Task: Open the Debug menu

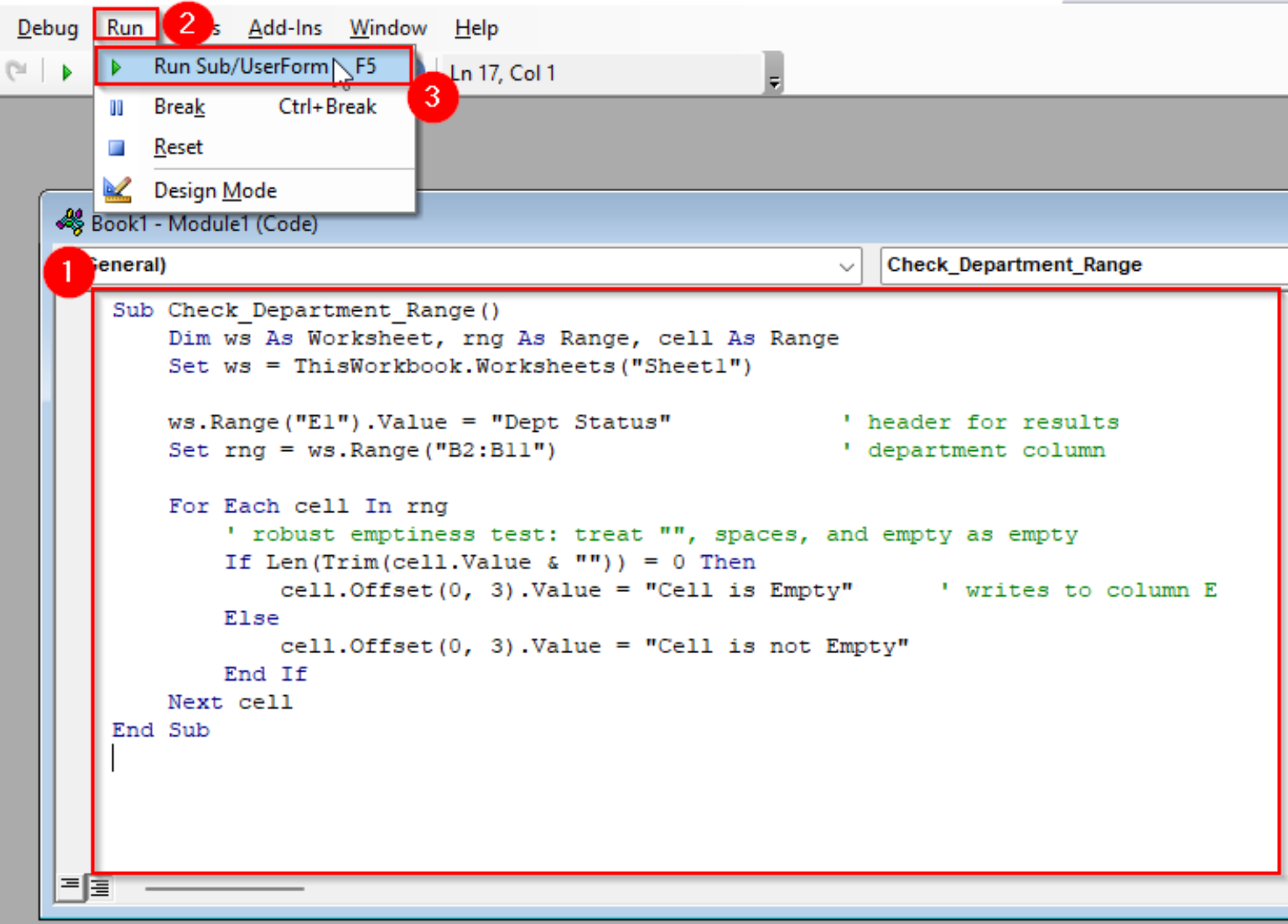Action: [47, 27]
